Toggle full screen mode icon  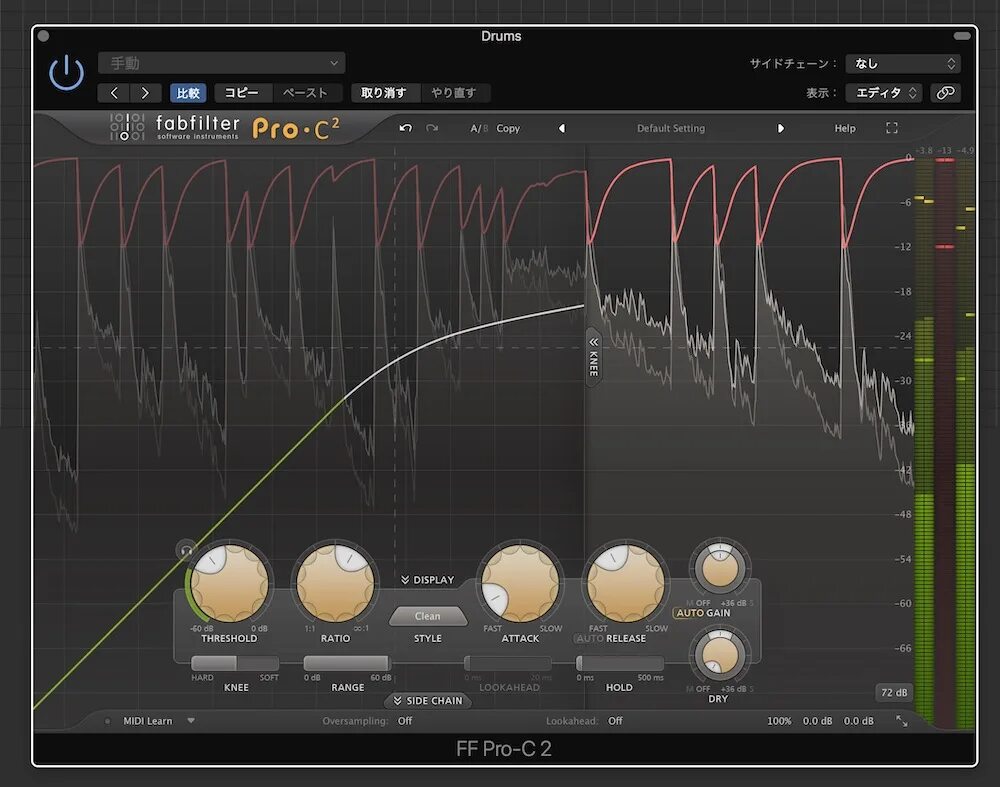[x=892, y=128]
